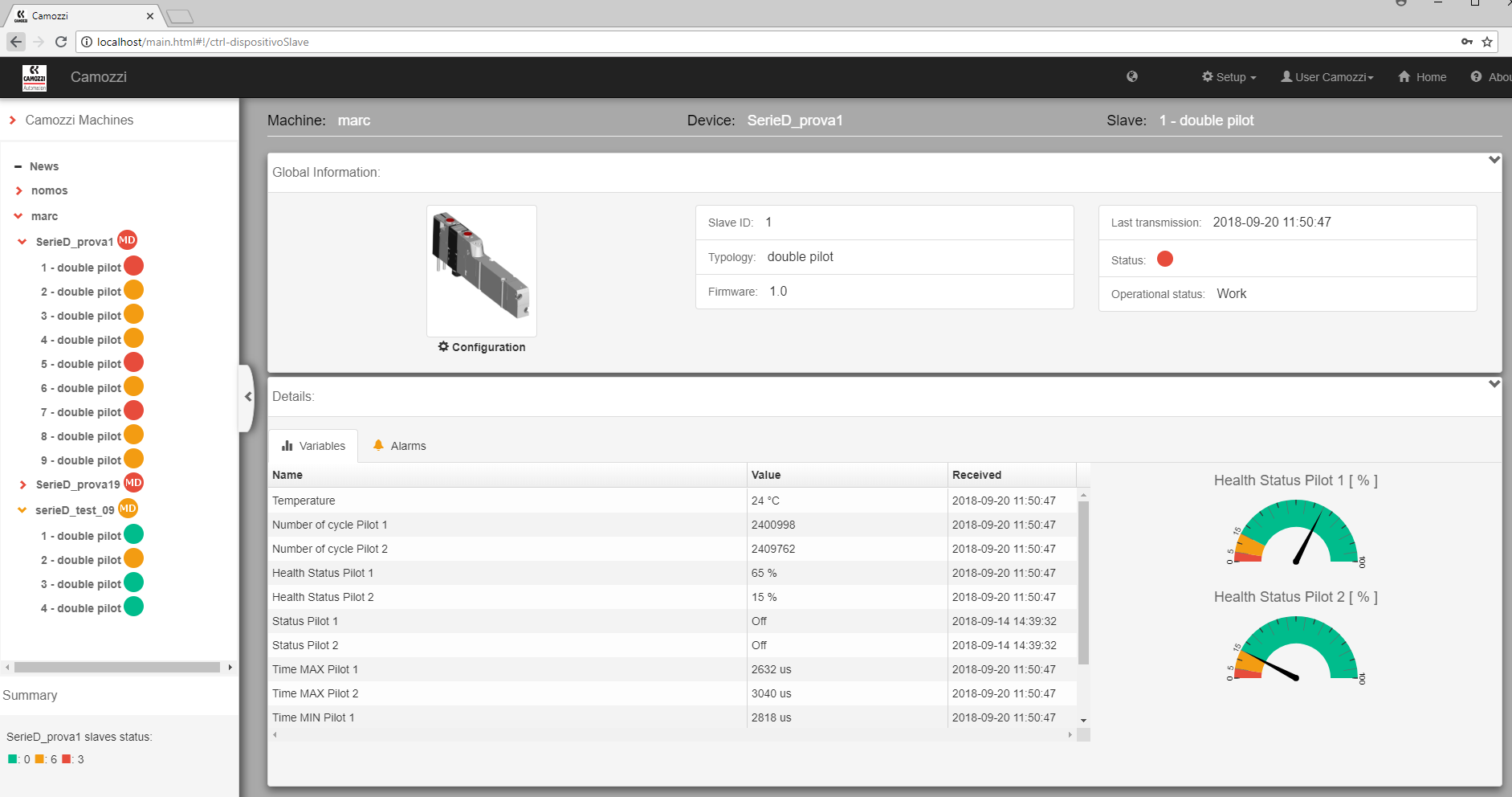Click the Camozzi logo icon in navbar
The width and height of the screenshot is (1512, 797).
pos(35,77)
